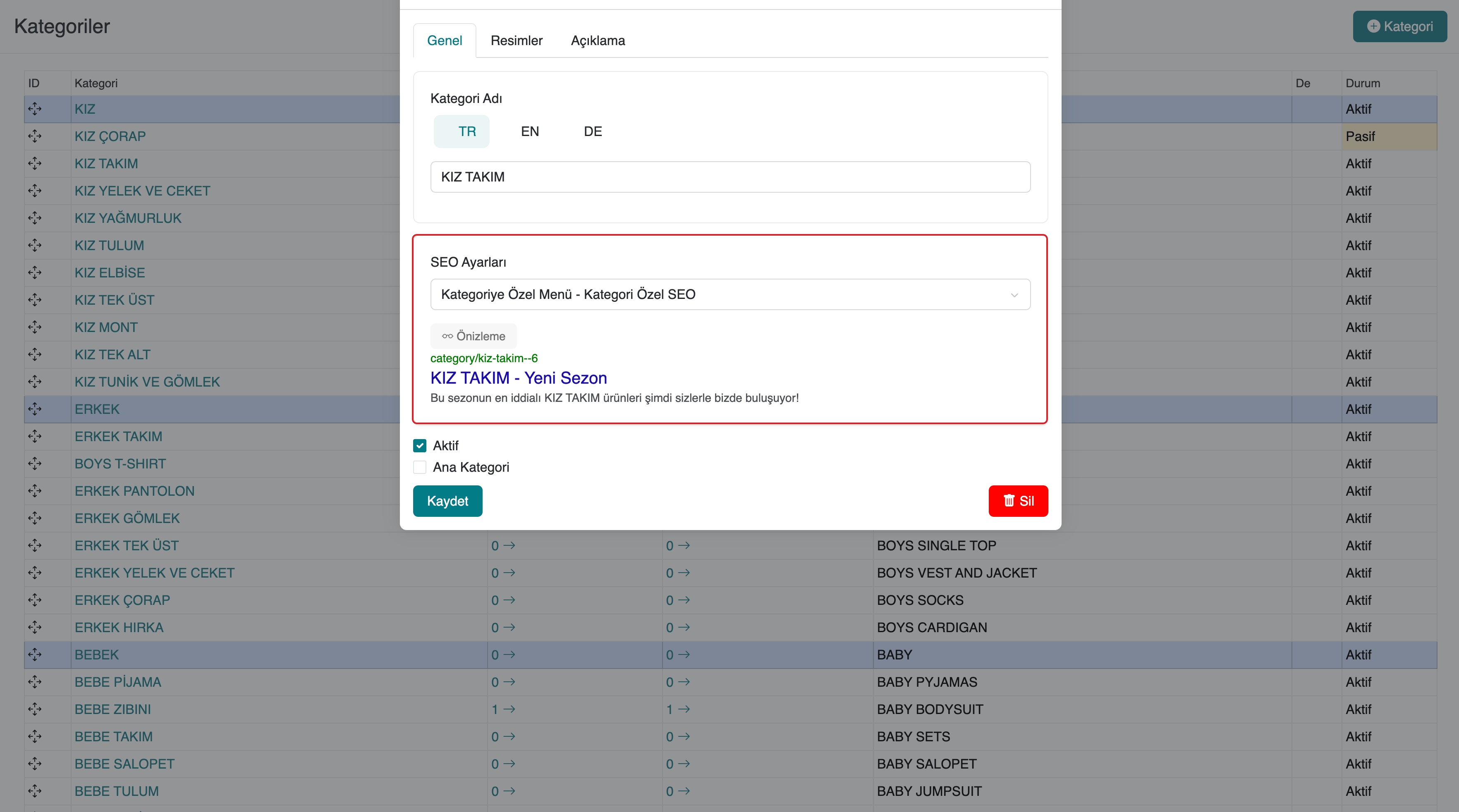Screen dimensions: 1459x812
Task: Uncheck the Aktif checkbox
Action: [x=420, y=446]
